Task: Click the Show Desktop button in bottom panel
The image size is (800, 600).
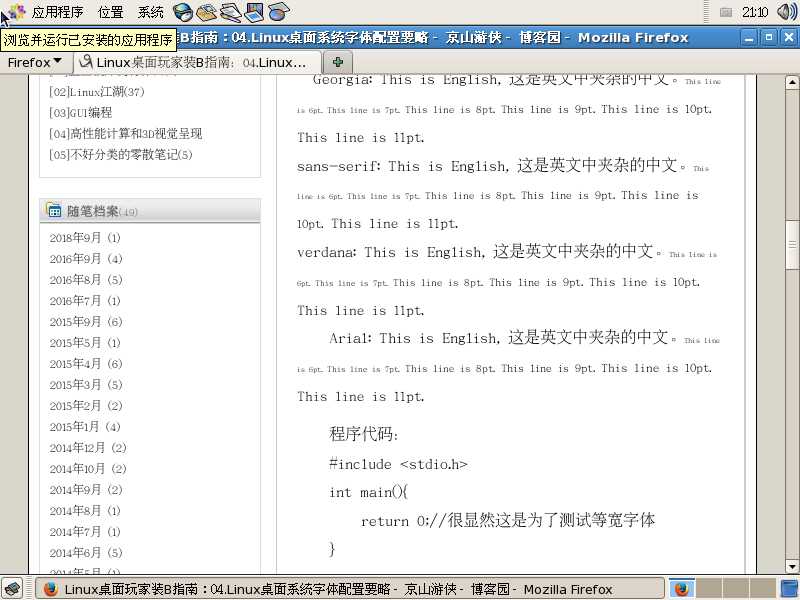Action: [x=12, y=588]
